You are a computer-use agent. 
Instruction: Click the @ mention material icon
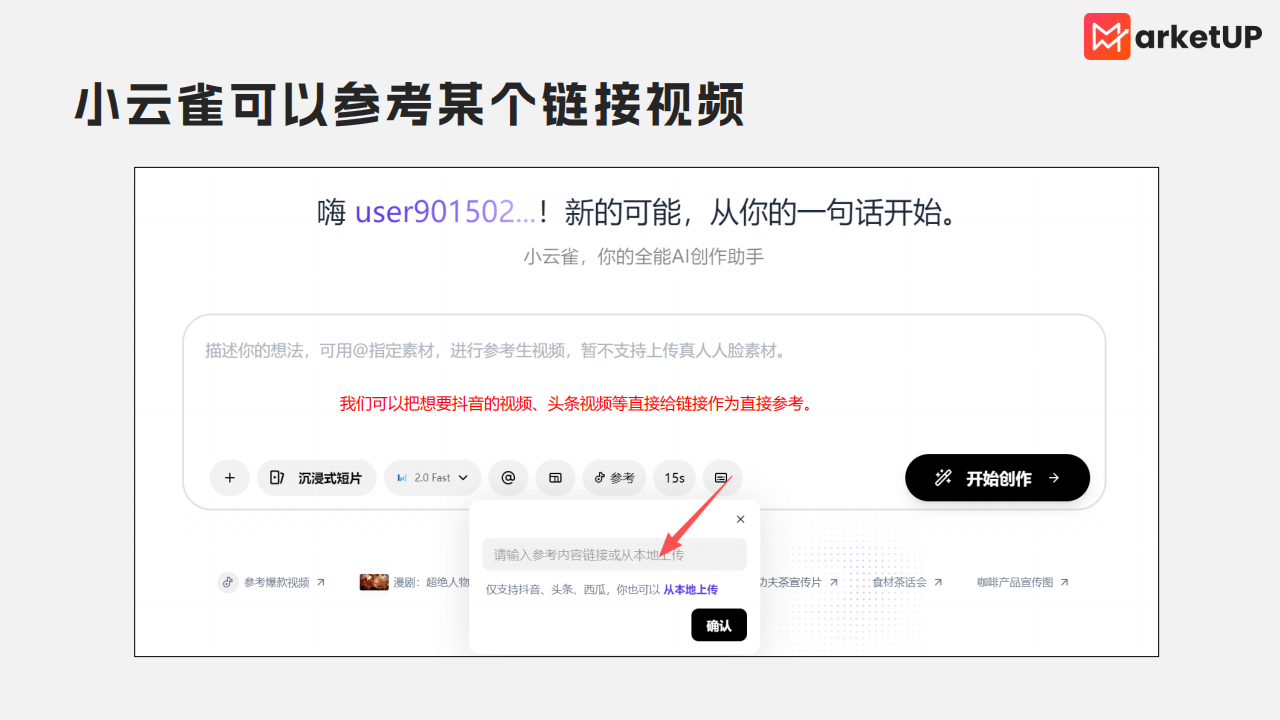[508, 478]
